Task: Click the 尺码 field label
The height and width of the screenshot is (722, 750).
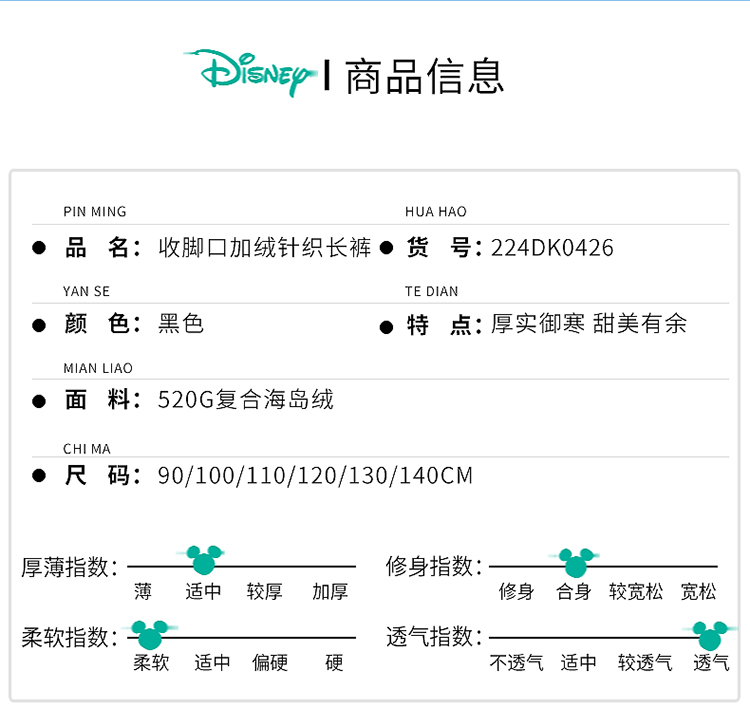Action: point(102,476)
